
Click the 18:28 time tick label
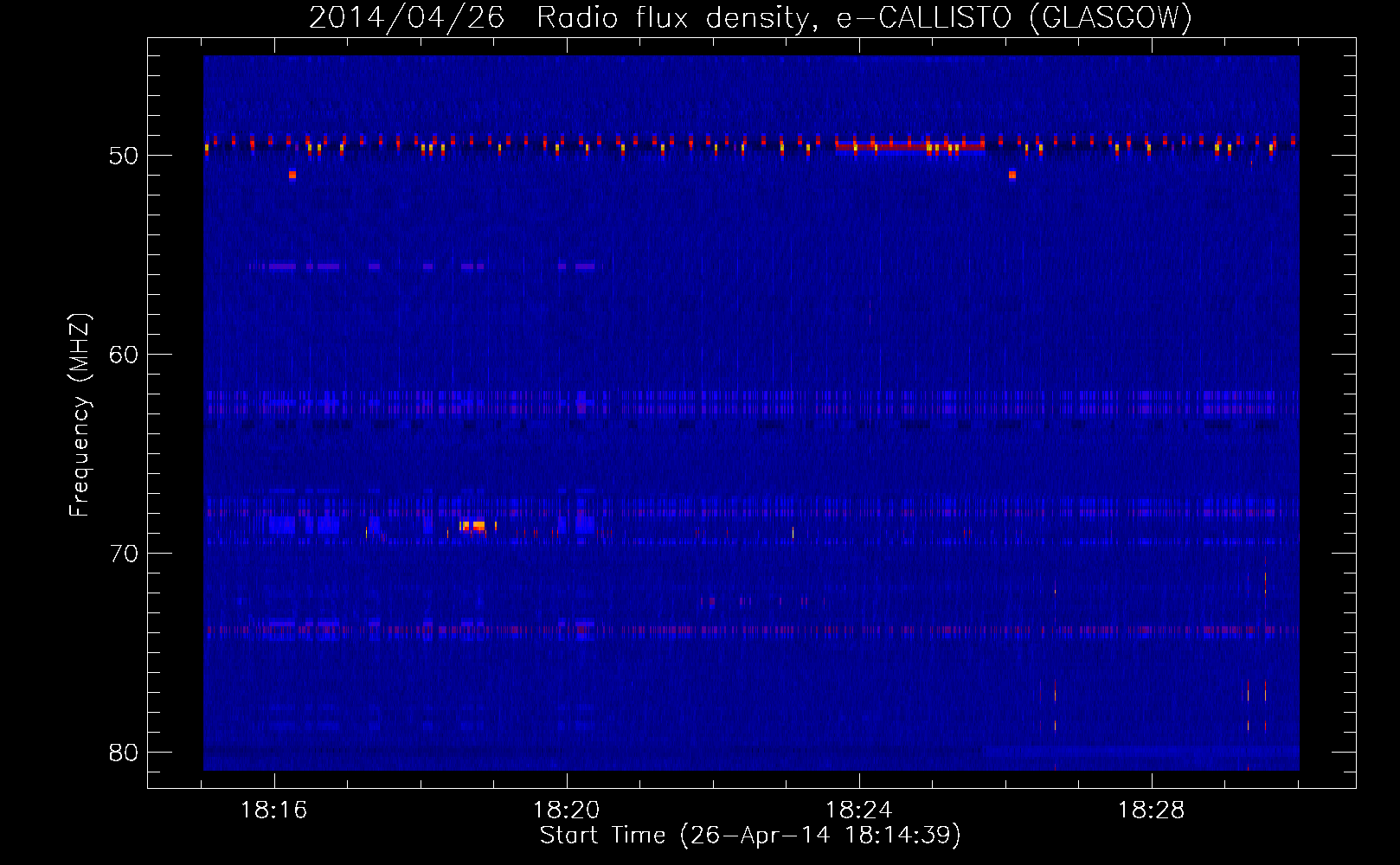tap(1152, 811)
